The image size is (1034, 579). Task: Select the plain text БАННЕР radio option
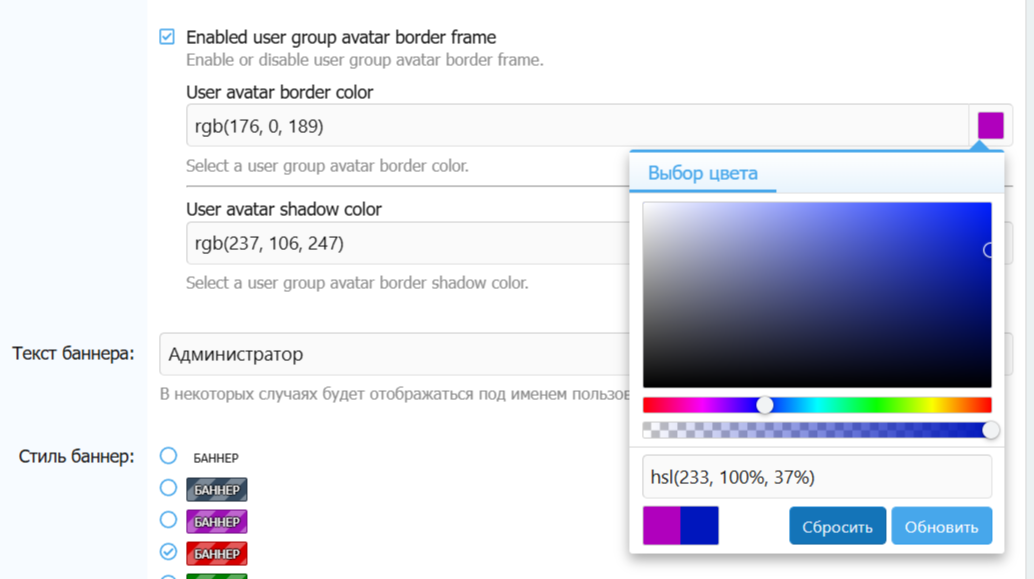168,456
